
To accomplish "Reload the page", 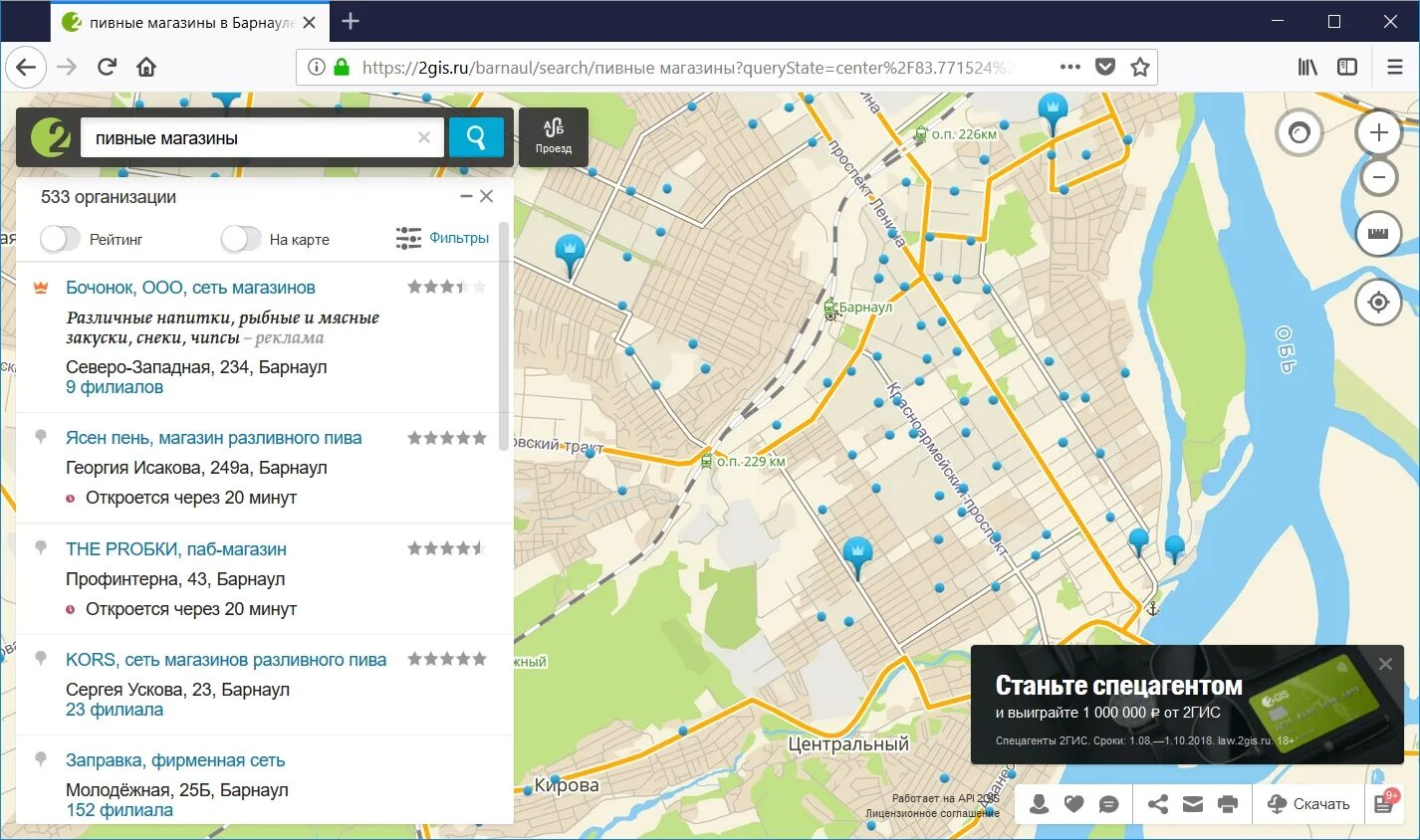I will point(107,67).
